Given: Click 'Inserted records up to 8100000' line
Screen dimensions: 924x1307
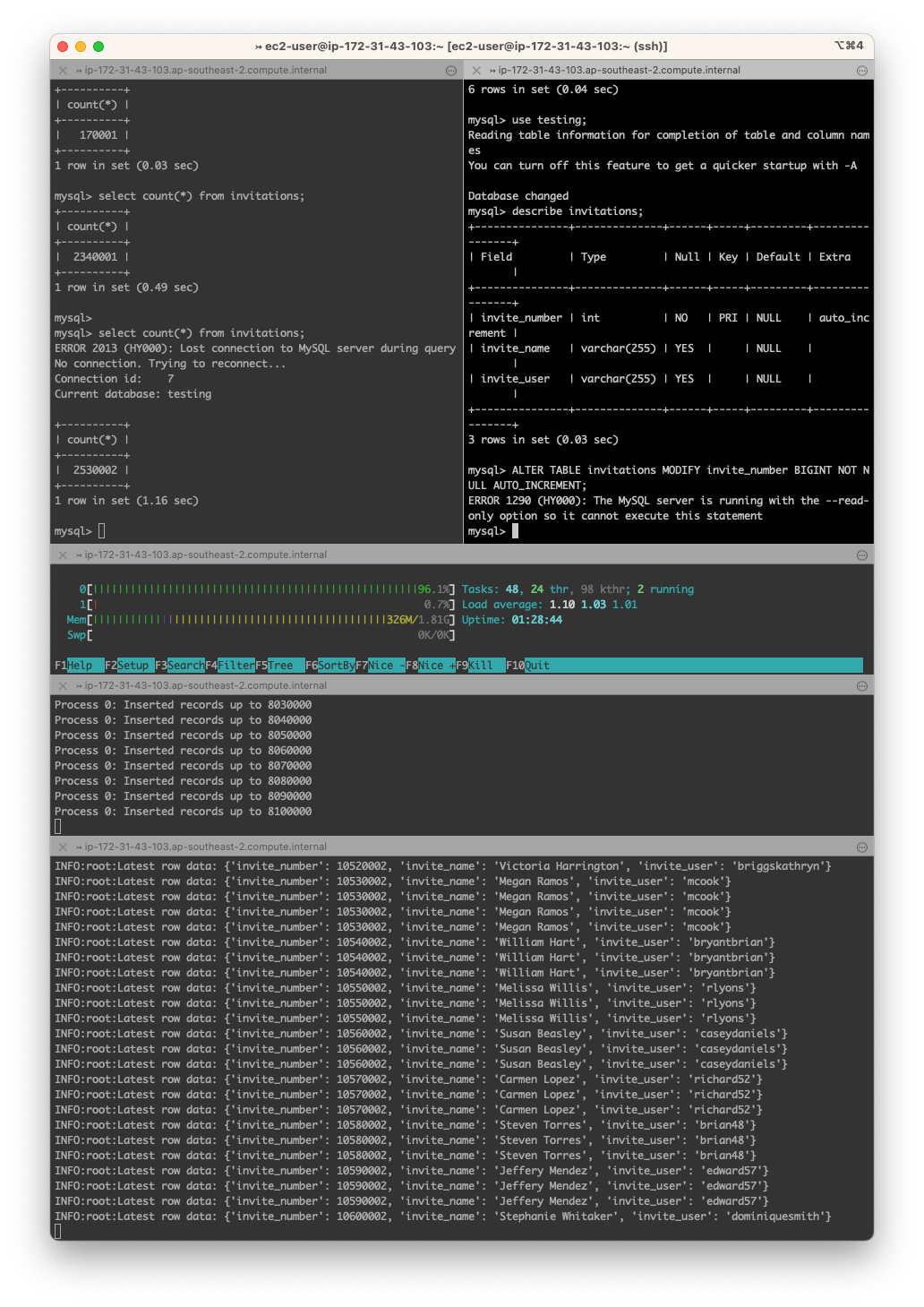Looking at the screenshot, I should pyautogui.click(x=183, y=812).
